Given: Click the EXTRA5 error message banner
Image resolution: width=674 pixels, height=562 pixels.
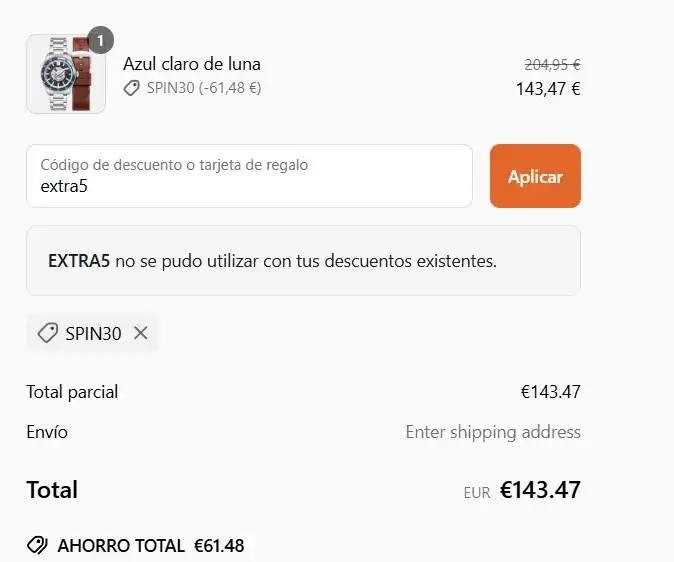Looking at the screenshot, I should tap(303, 261).
